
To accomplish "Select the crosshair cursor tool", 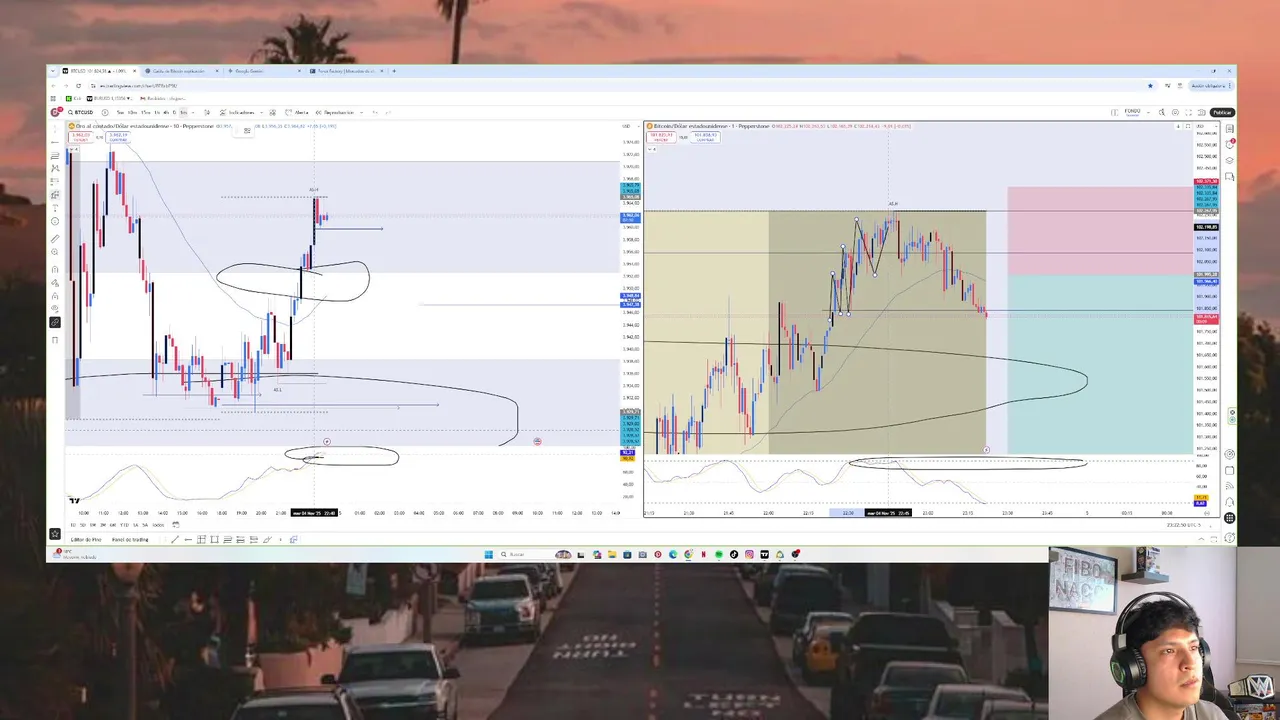I will [55, 129].
